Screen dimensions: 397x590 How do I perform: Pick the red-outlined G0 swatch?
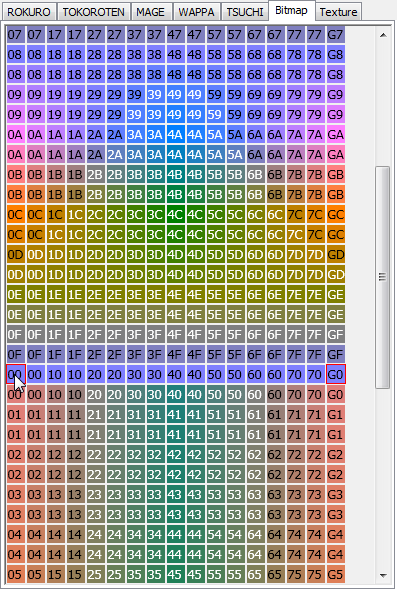pyautogui.click(x=336, y=374)
